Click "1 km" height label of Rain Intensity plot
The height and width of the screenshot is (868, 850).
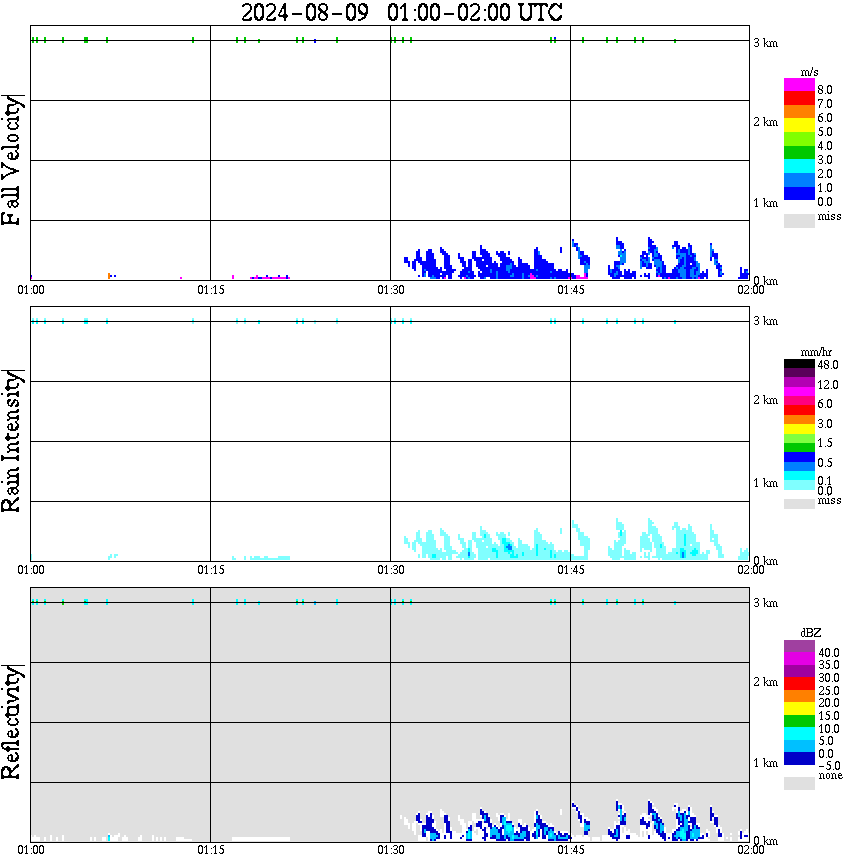[x=765, y=483]
